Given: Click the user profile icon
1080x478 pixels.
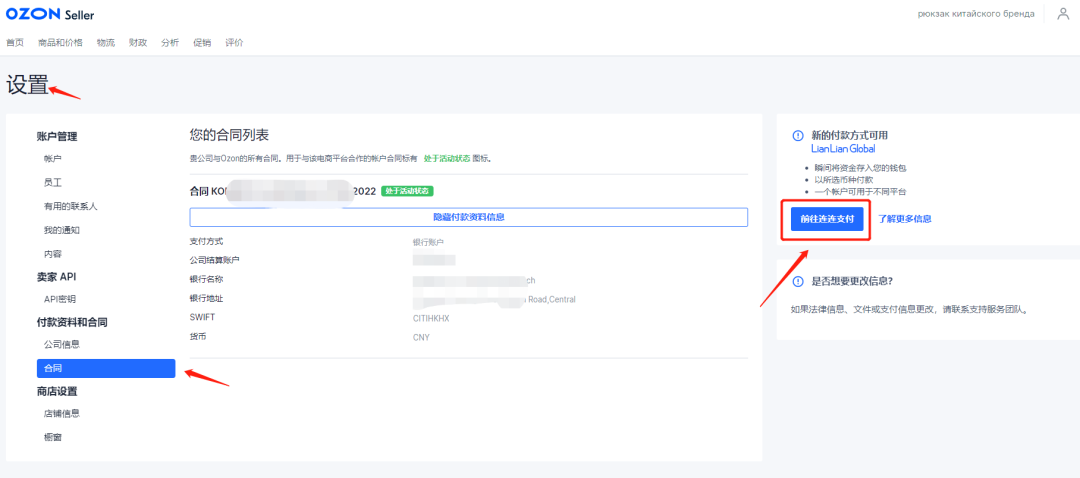Looking at the screenshot, I should click(1063, 13).
